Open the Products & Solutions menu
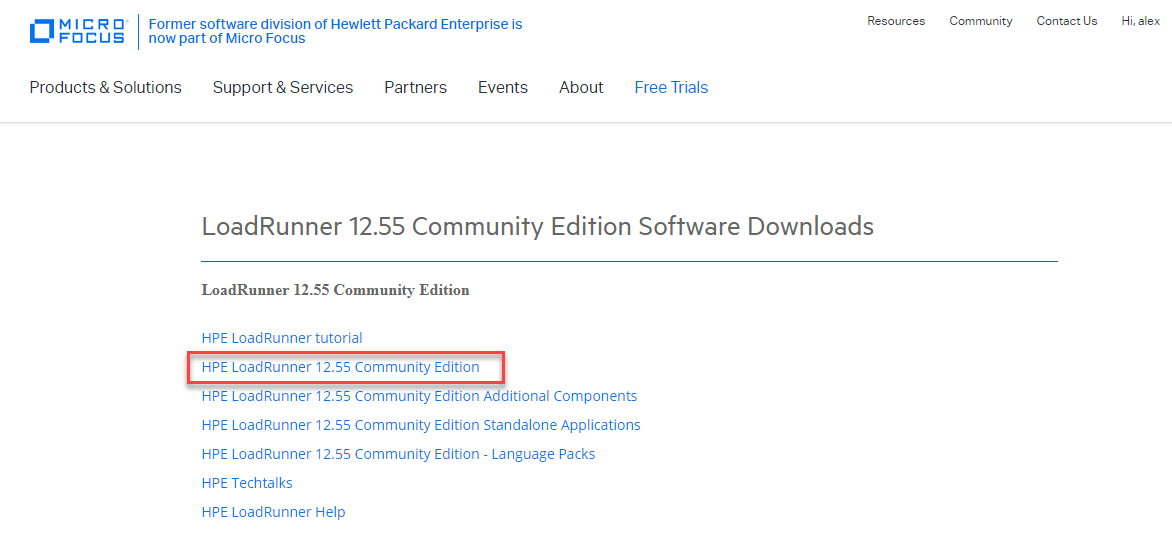Viewport: 1172px width, 539px height. click(x=105, y=88)
